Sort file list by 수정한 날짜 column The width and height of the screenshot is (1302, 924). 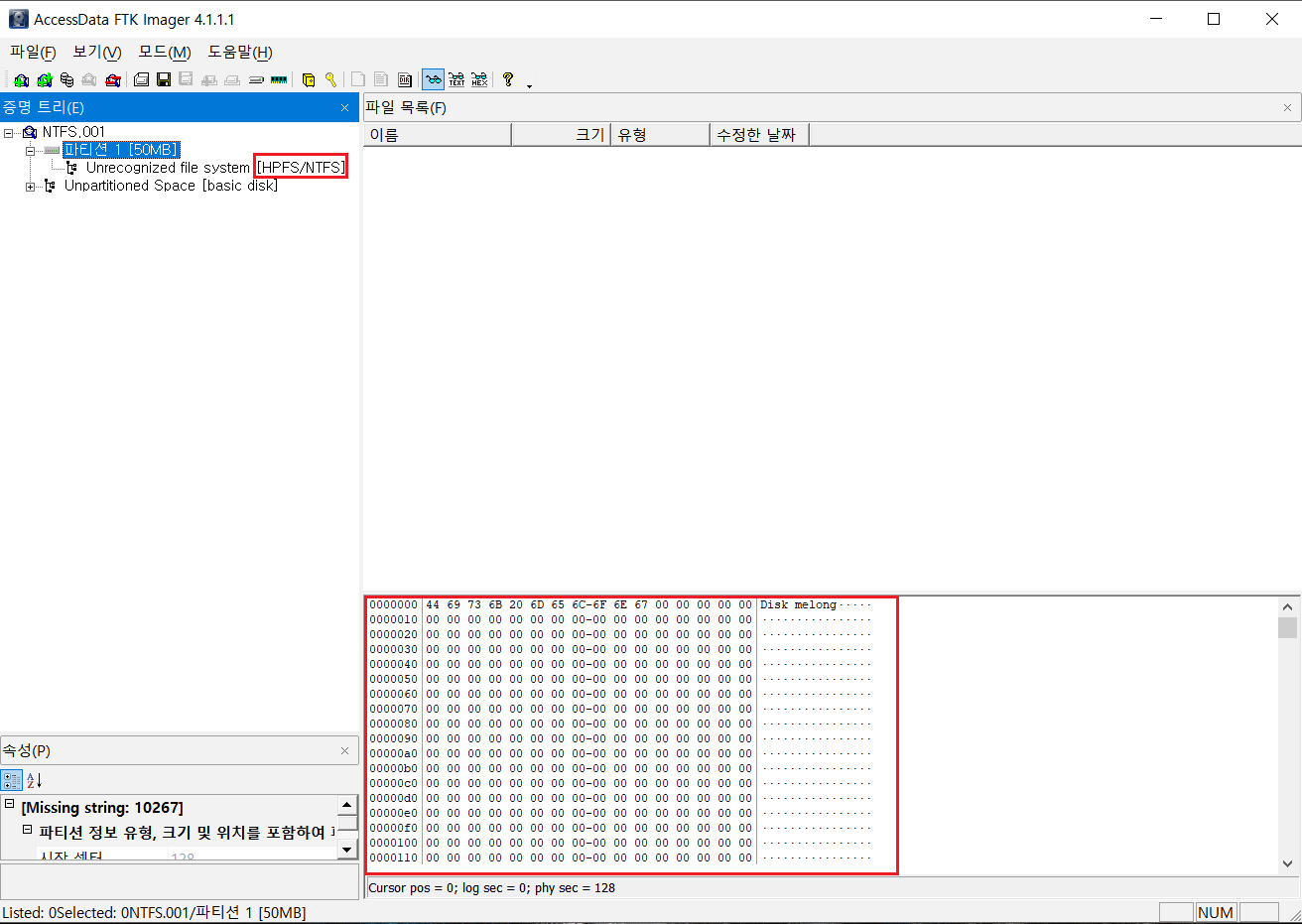(x=760, y=135)
